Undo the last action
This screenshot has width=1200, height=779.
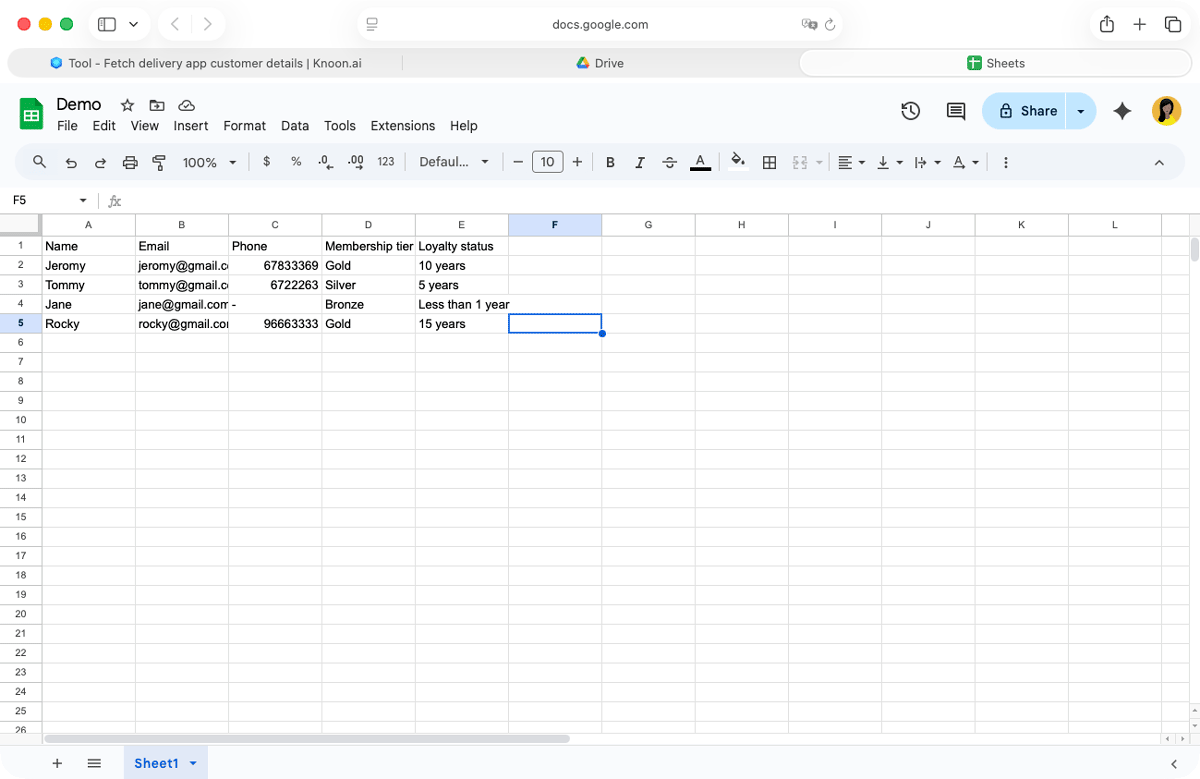pos(70,161)
